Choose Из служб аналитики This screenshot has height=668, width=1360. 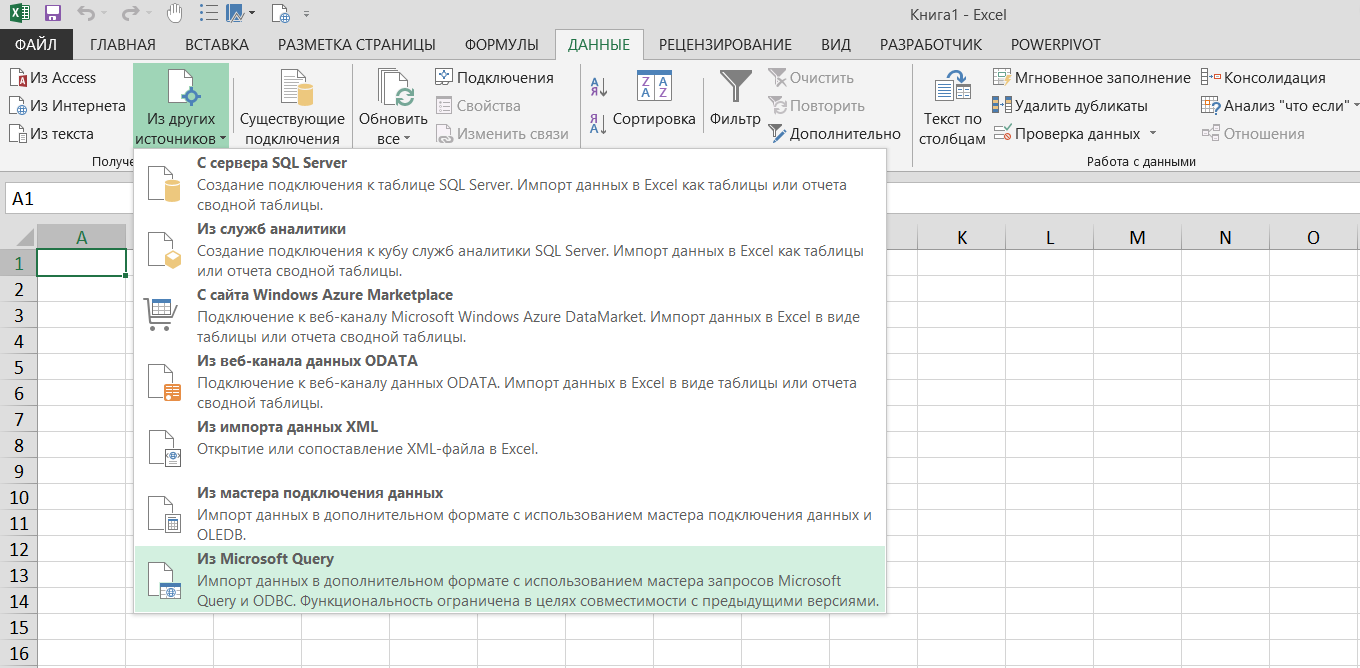coord(510,249)
